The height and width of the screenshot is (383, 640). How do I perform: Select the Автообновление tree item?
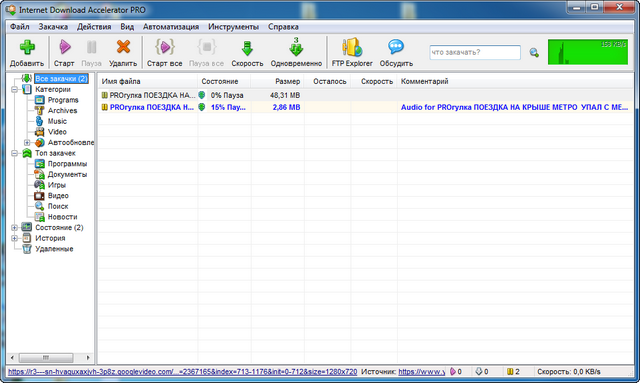click(x=71, y=143)
